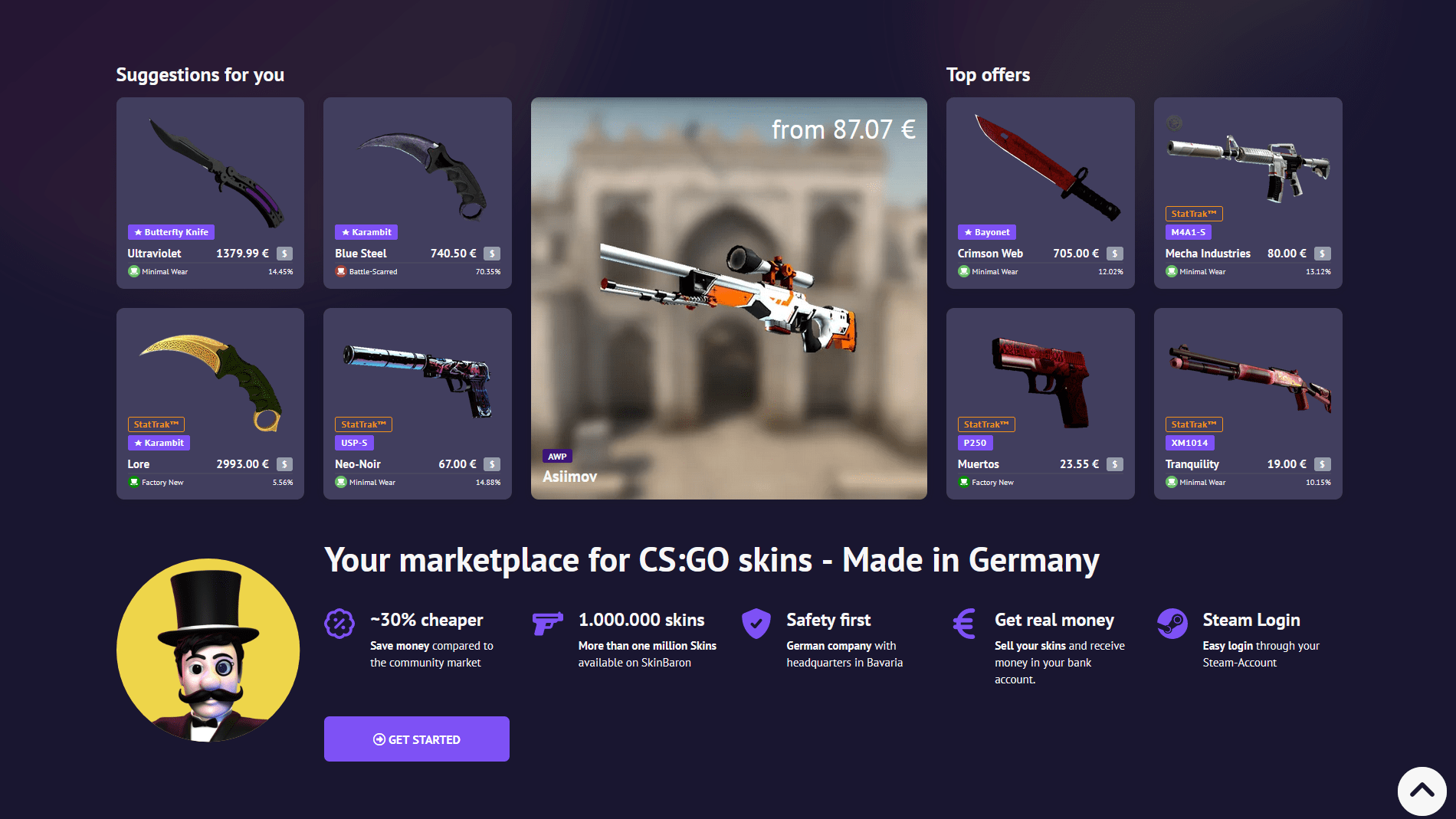Click the scroll-to-top chevron button
1456x819 pixels.
[1422, 791]
